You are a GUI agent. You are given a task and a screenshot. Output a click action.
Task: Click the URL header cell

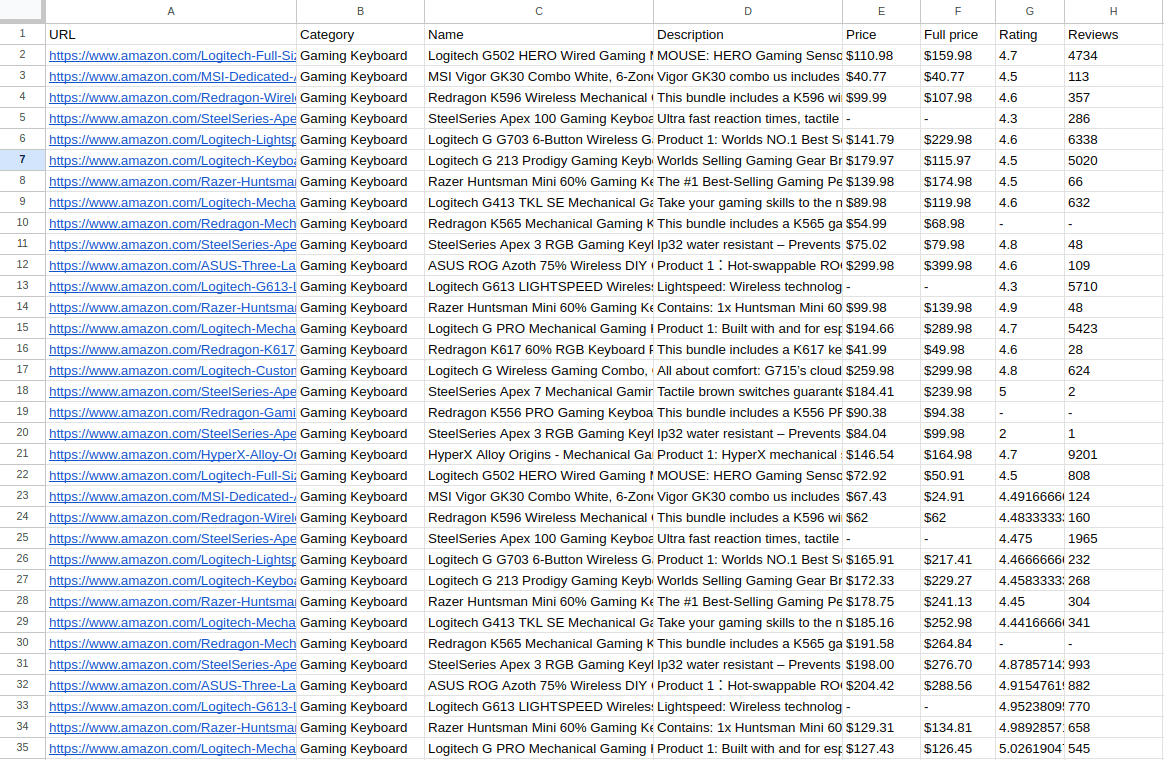(x=171, y=34)
